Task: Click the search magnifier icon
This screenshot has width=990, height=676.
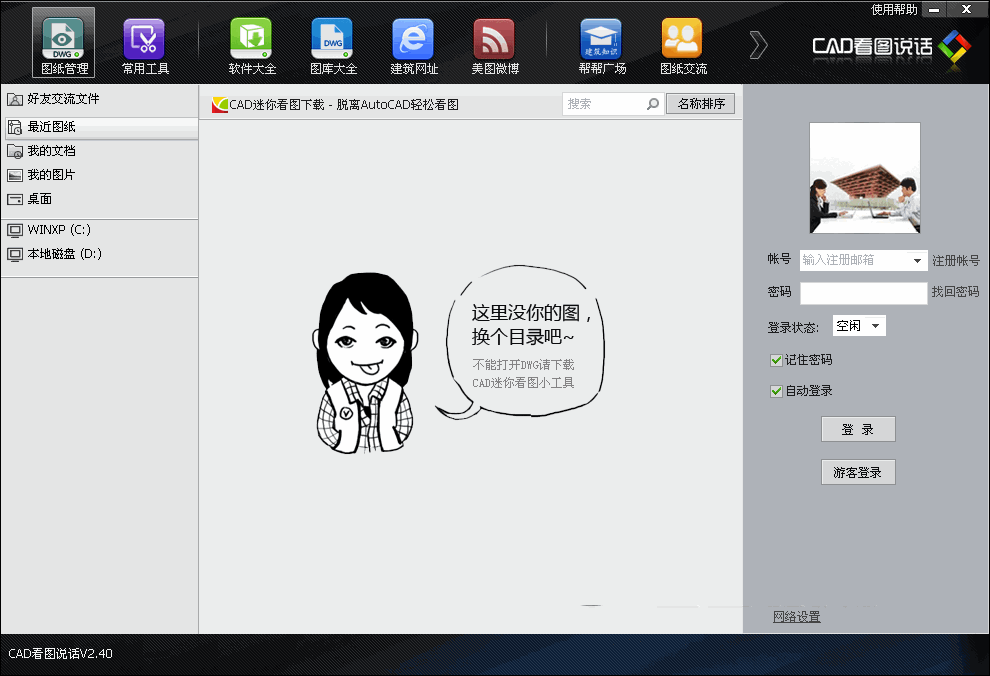Action: click(653, 104)
